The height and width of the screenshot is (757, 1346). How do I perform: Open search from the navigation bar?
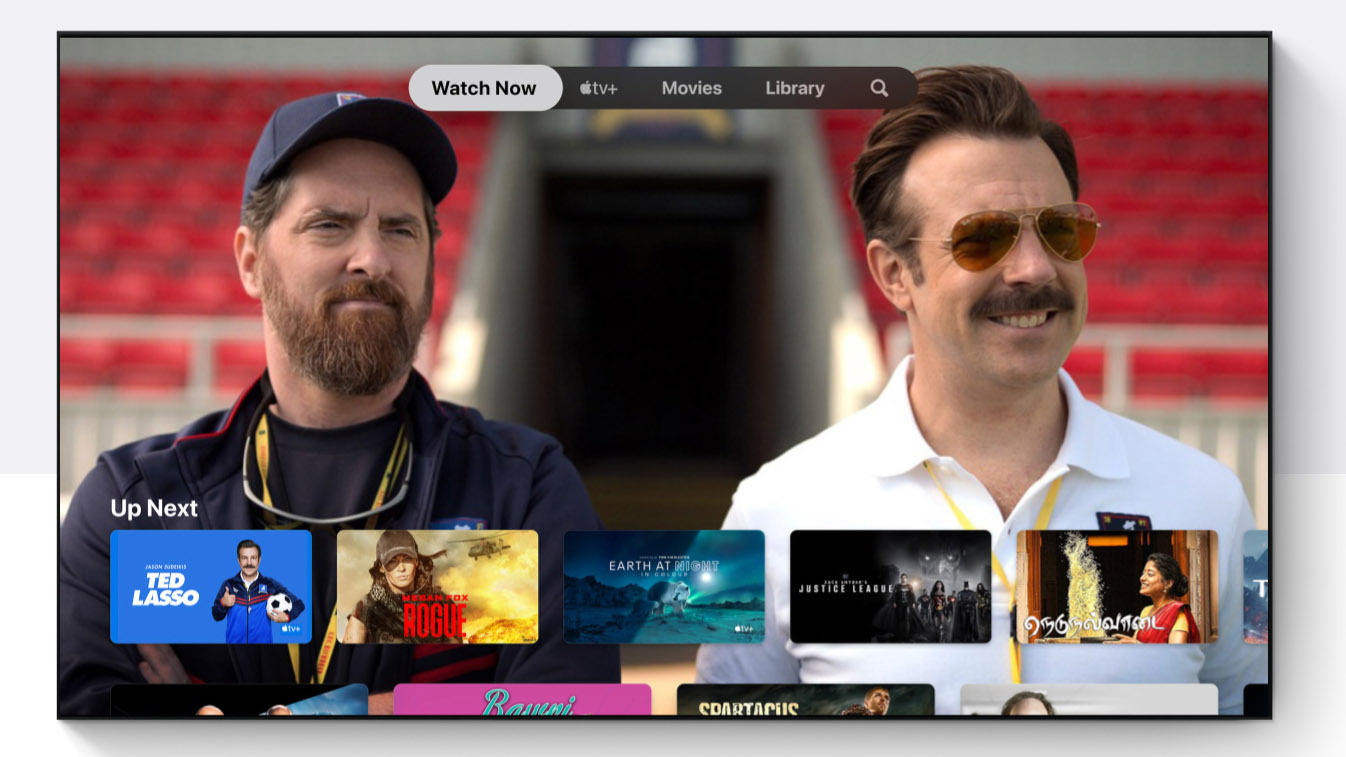click(x=879, y=88)
